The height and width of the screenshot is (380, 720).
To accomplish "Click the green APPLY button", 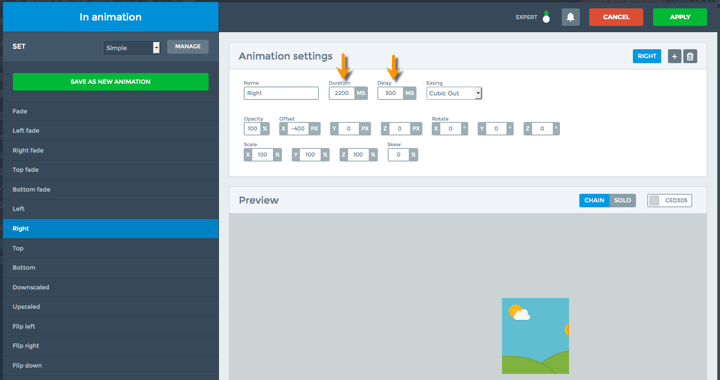I will click(680, 17).
